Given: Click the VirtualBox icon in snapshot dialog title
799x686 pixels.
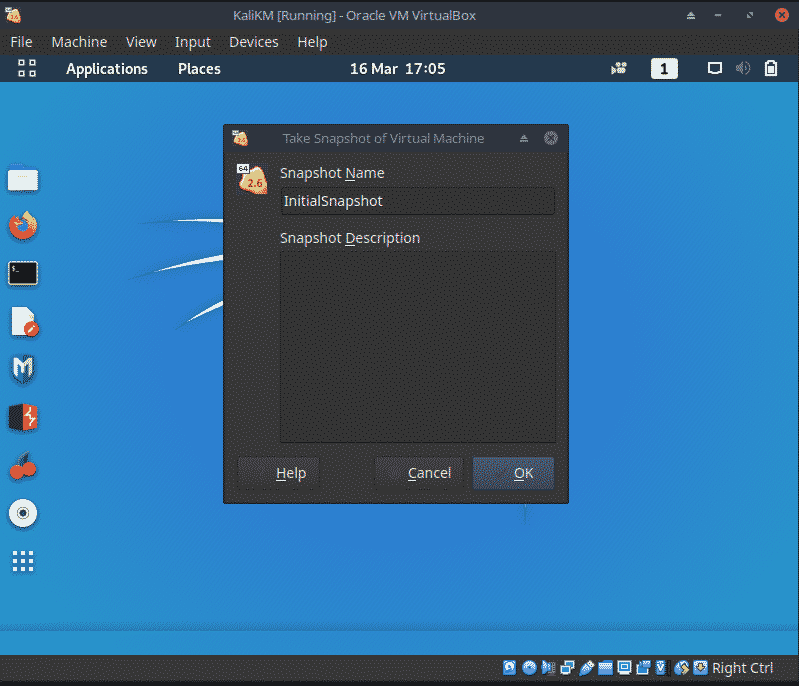Looking at the screenshot, I should coord(240,138).
